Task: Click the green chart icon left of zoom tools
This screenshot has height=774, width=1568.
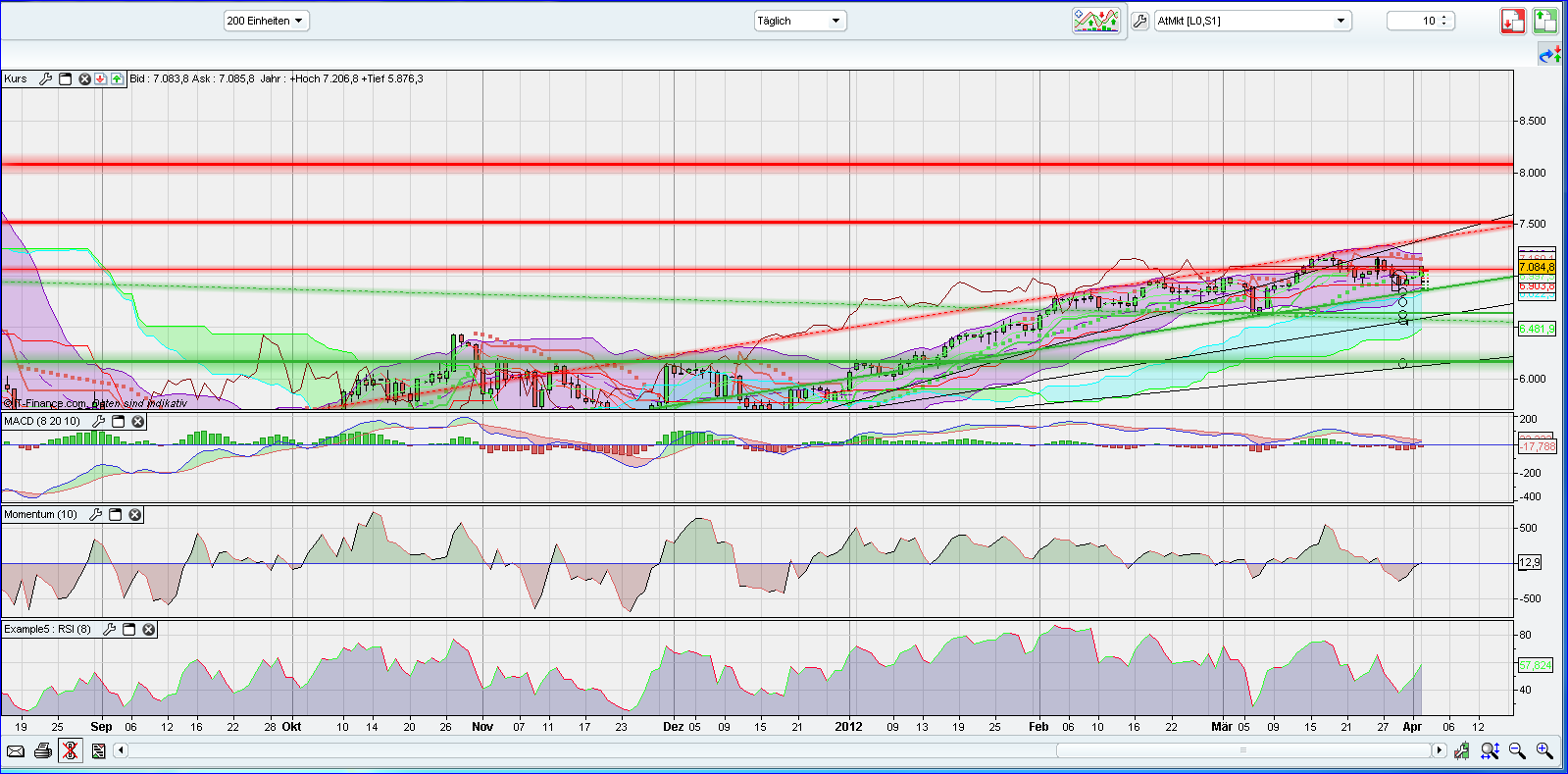Action: pos(1462,751)
